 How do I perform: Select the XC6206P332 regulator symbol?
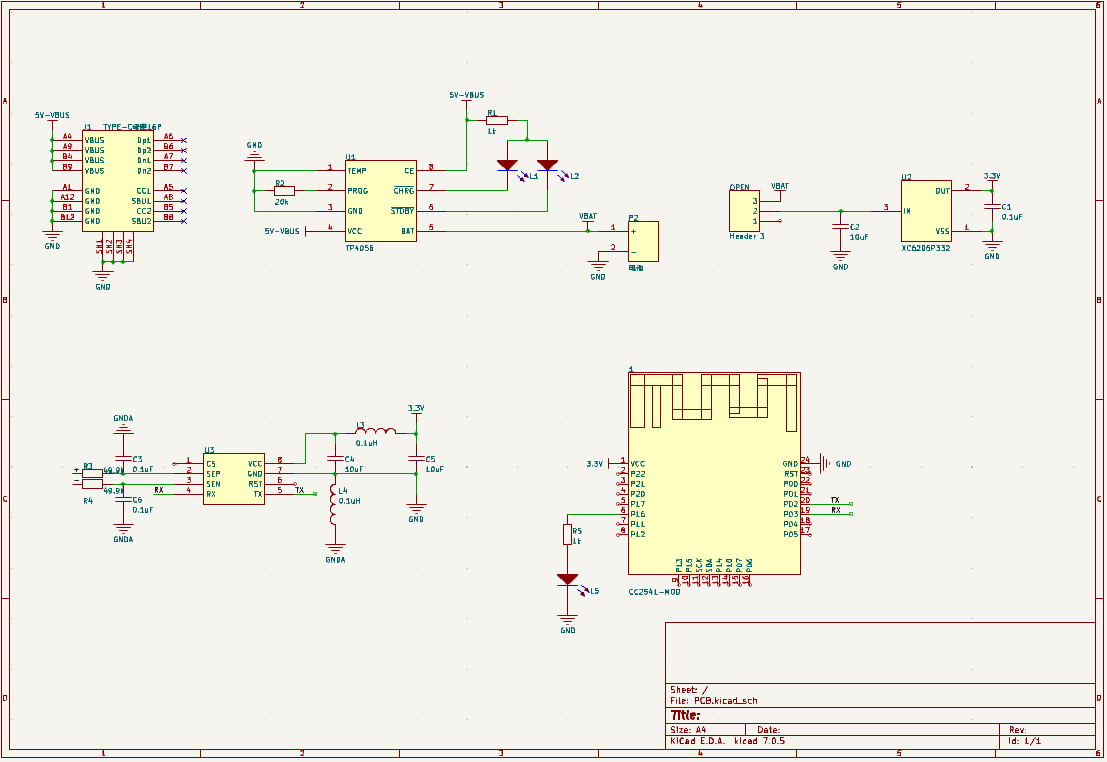[x=926, y=211]
